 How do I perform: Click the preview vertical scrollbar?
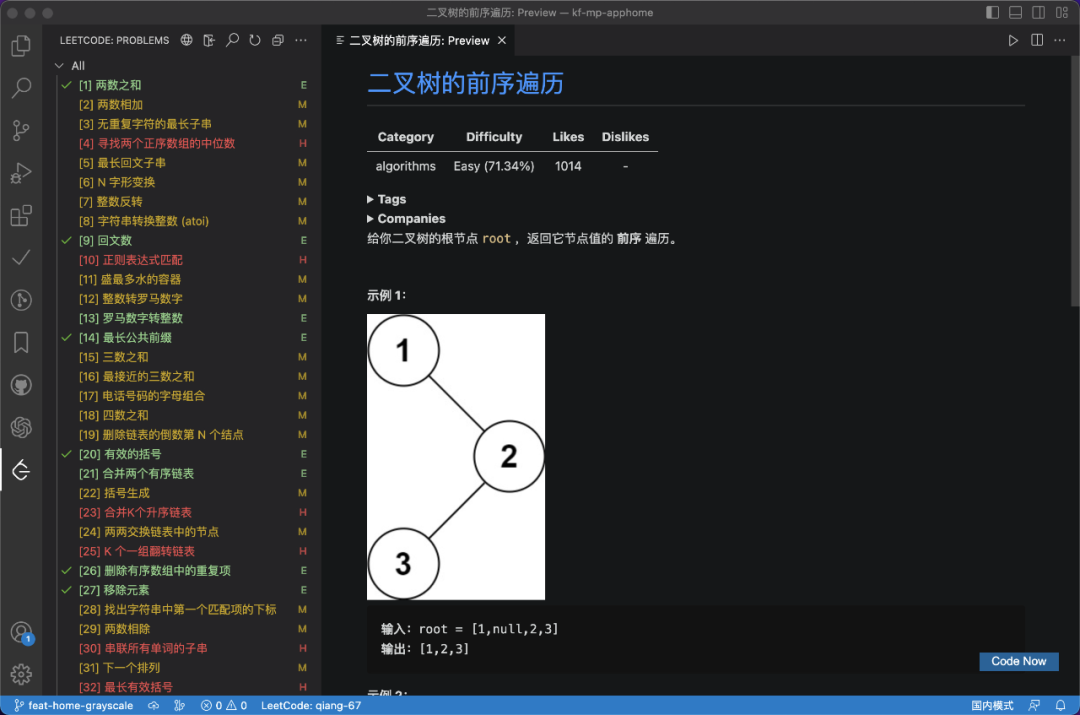[1074, 182]
